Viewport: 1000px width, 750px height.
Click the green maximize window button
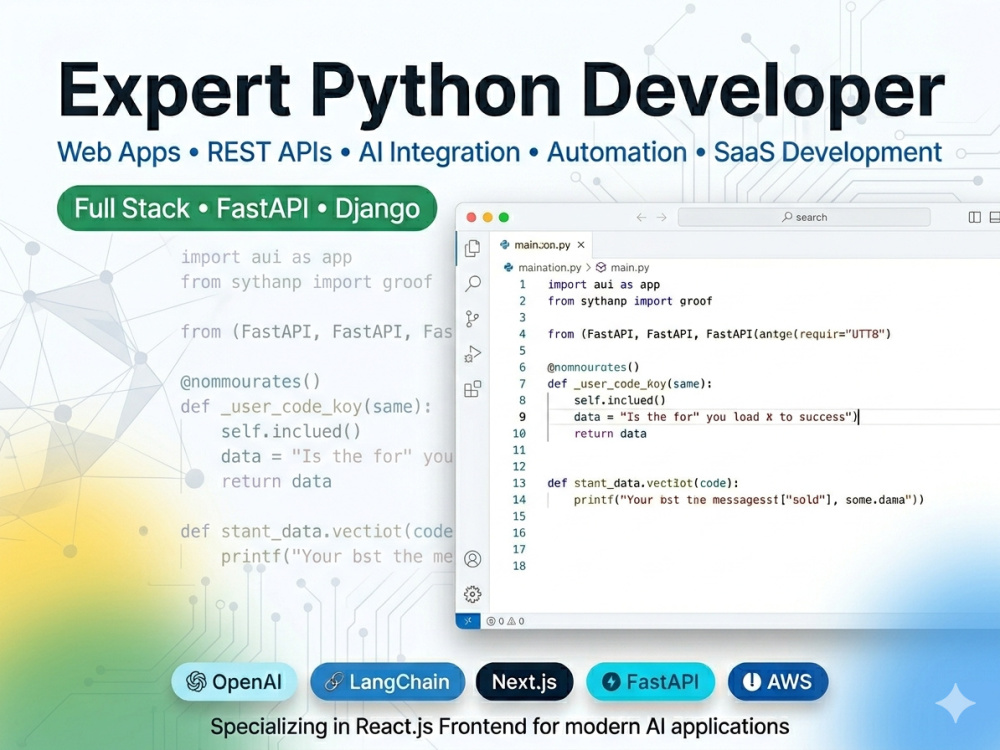(x=504, y=217)
